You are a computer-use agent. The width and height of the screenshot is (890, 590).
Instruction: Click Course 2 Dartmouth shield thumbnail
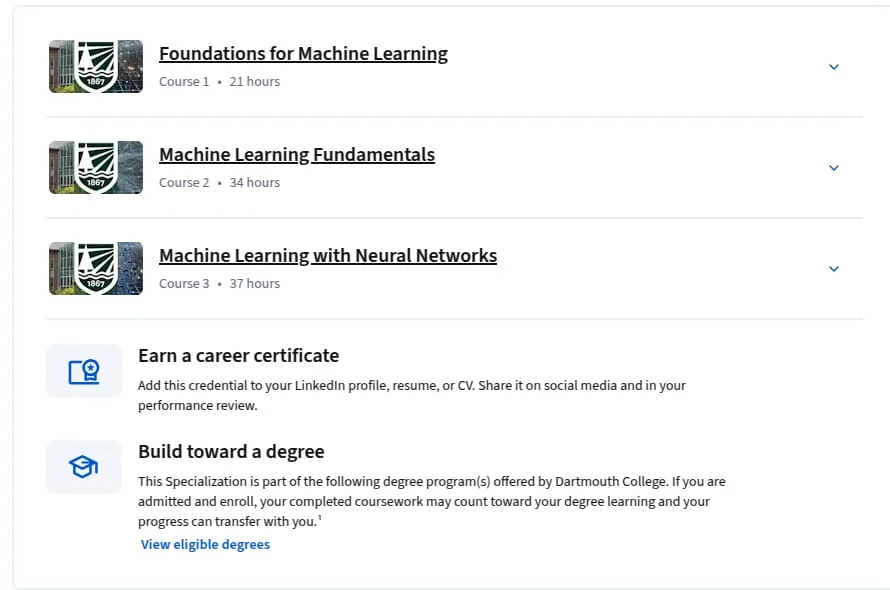(x=96, y=168)
